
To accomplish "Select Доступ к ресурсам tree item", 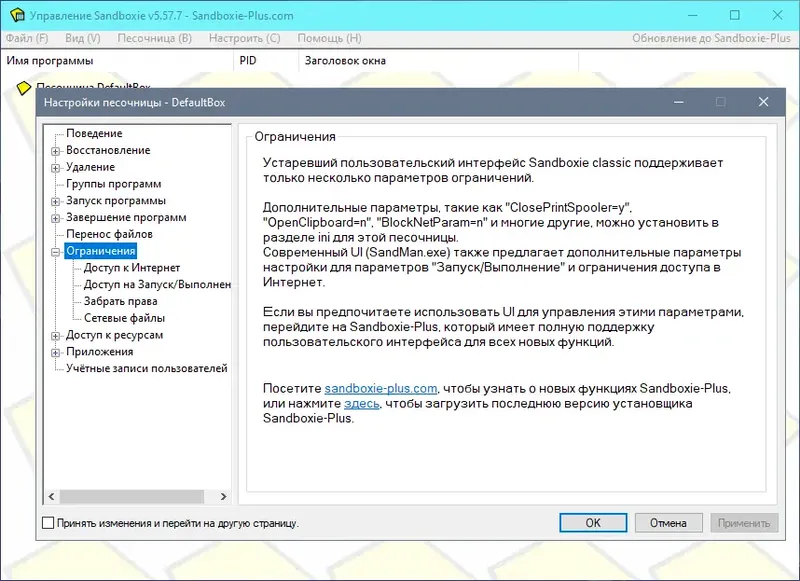I will (114, 335).
